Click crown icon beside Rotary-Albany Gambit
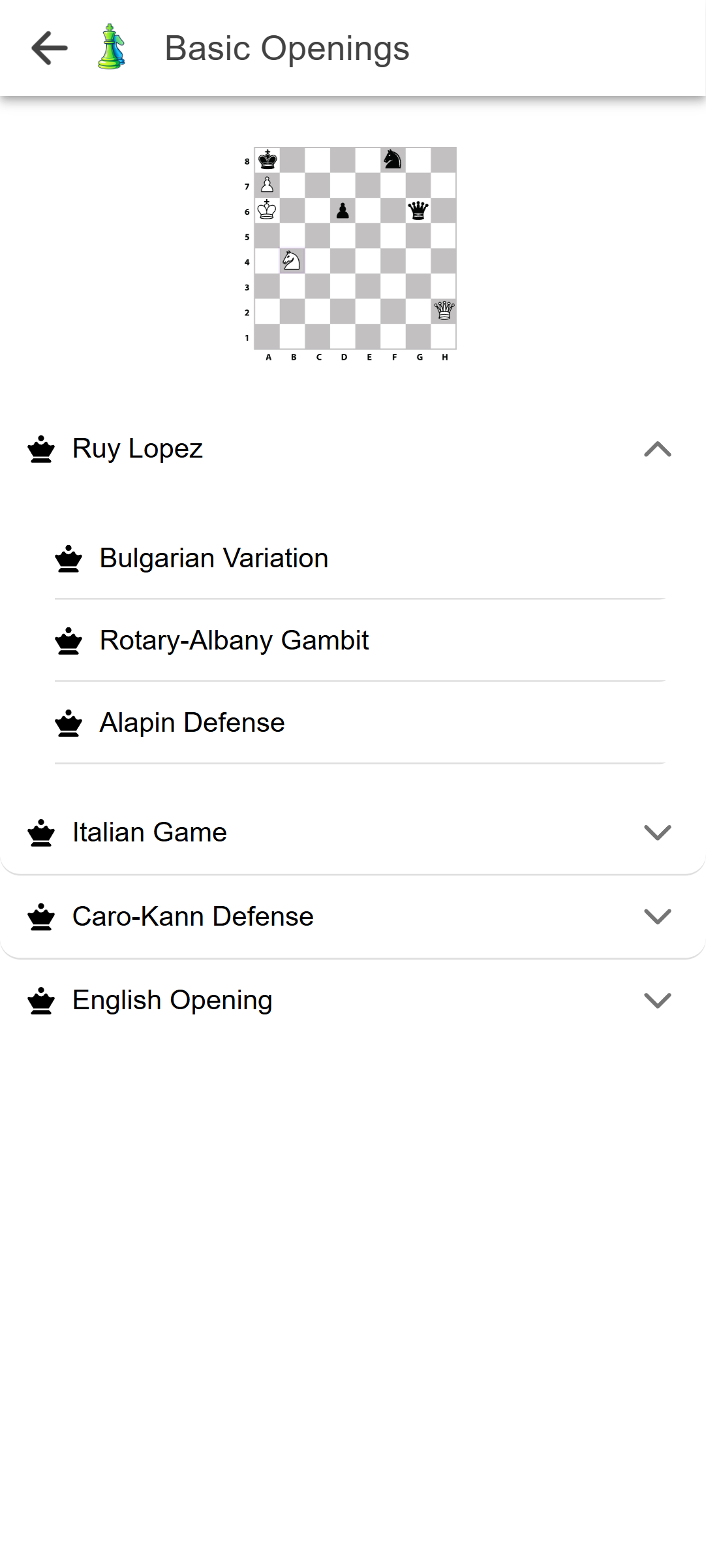The image size is (706, 1568). point(69,641)
